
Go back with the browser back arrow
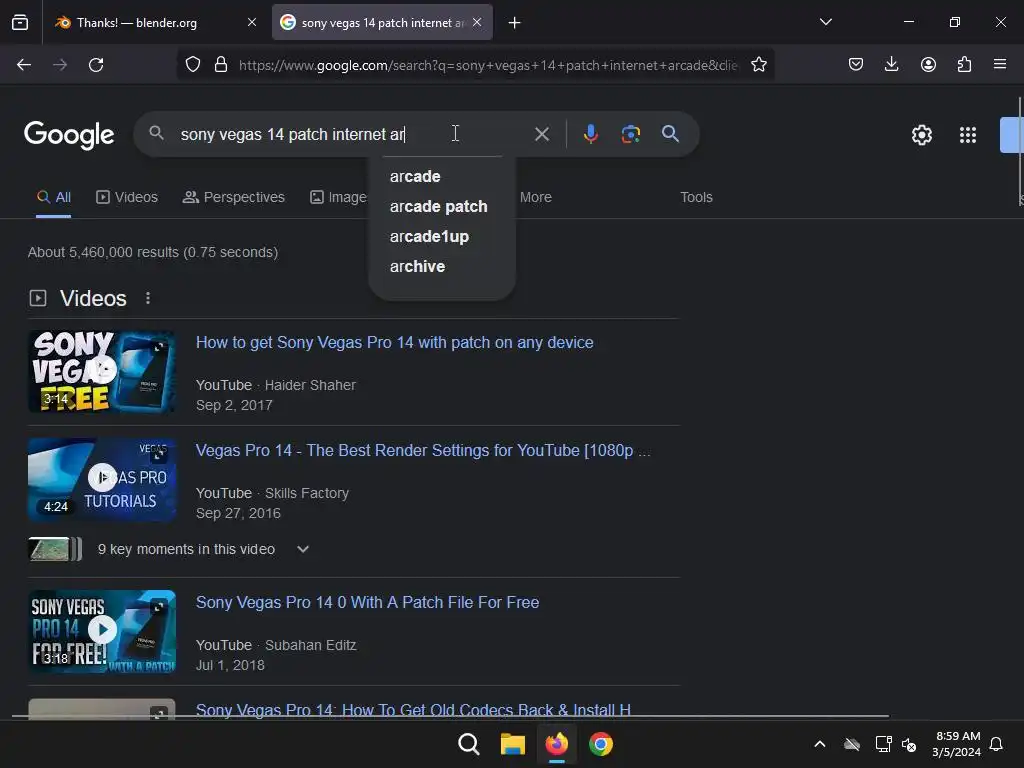[x=24, y=65]
